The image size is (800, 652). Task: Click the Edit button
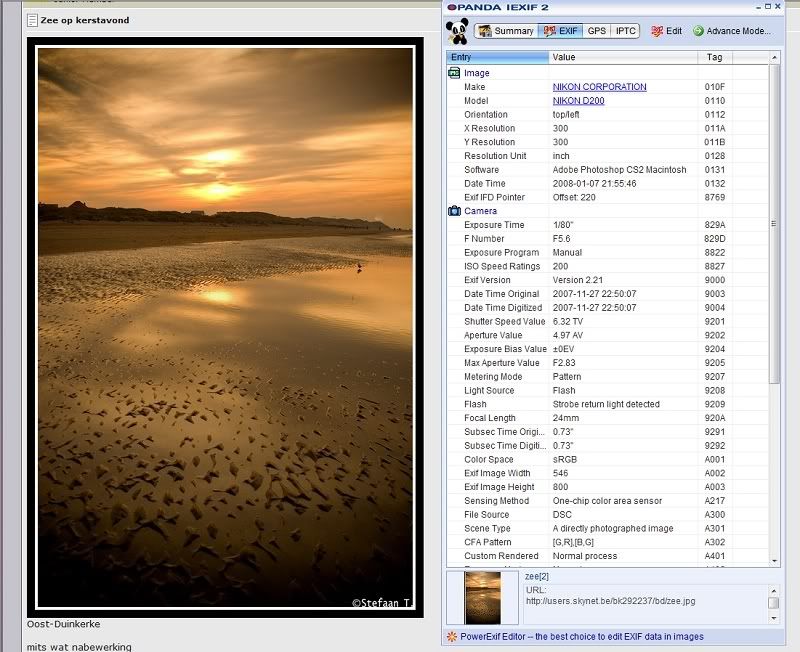click(666, 31)
